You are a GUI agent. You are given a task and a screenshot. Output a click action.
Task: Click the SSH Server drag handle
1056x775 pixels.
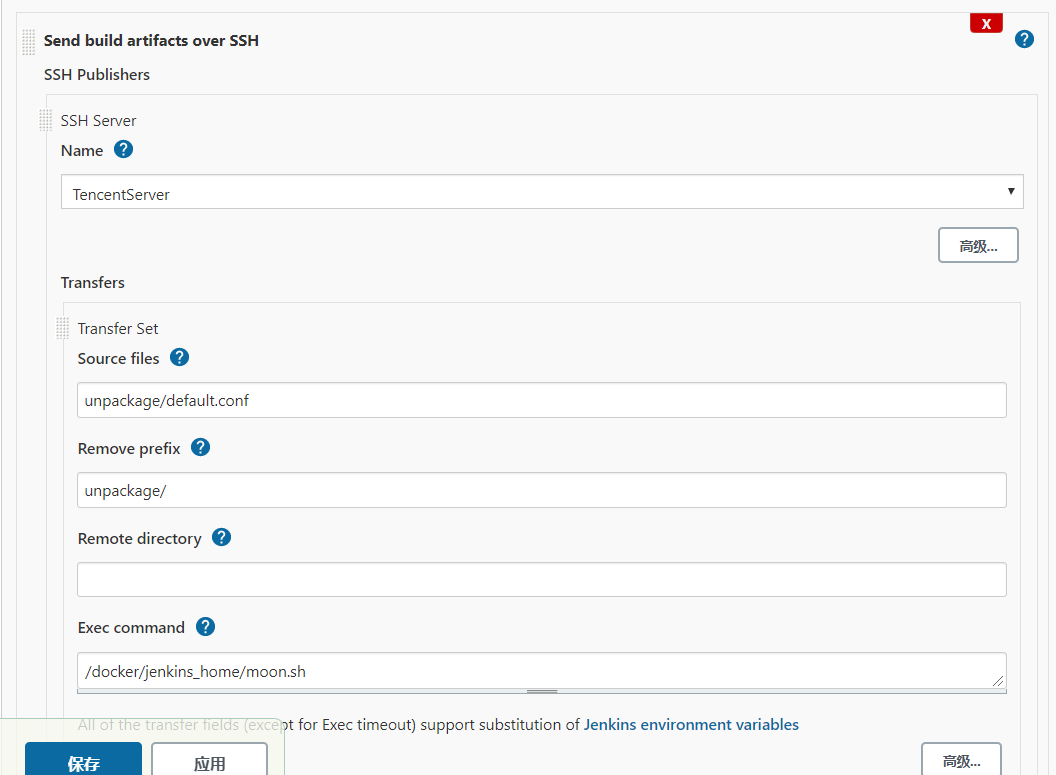pyautogui.click(x=45, y=119)
